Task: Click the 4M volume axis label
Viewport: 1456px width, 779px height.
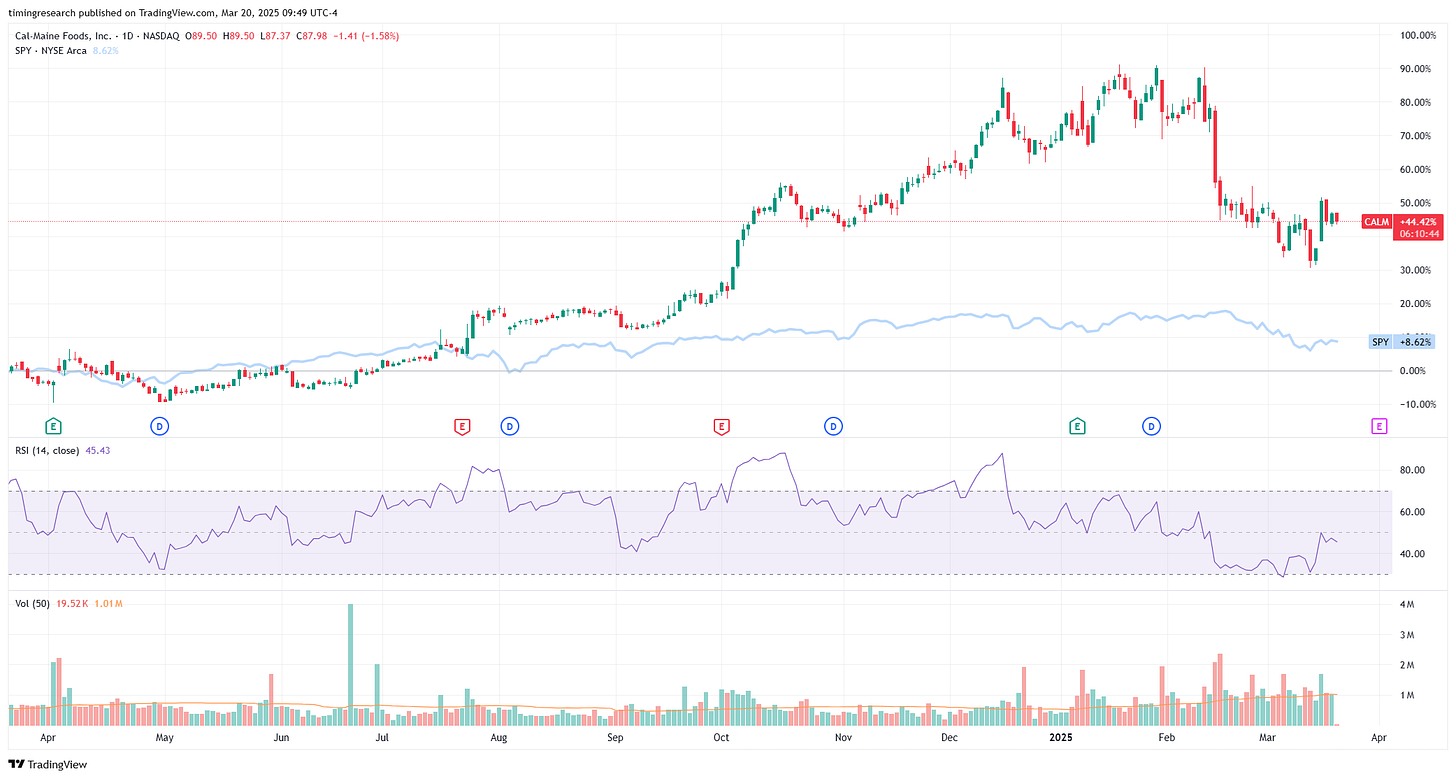Action: tap(1408, 605)
